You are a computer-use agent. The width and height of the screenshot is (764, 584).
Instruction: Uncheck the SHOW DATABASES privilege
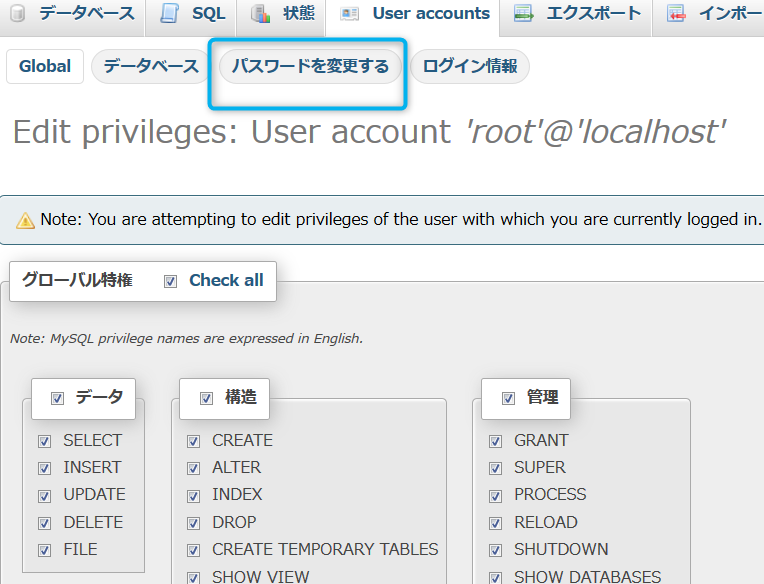pos(496,578)
